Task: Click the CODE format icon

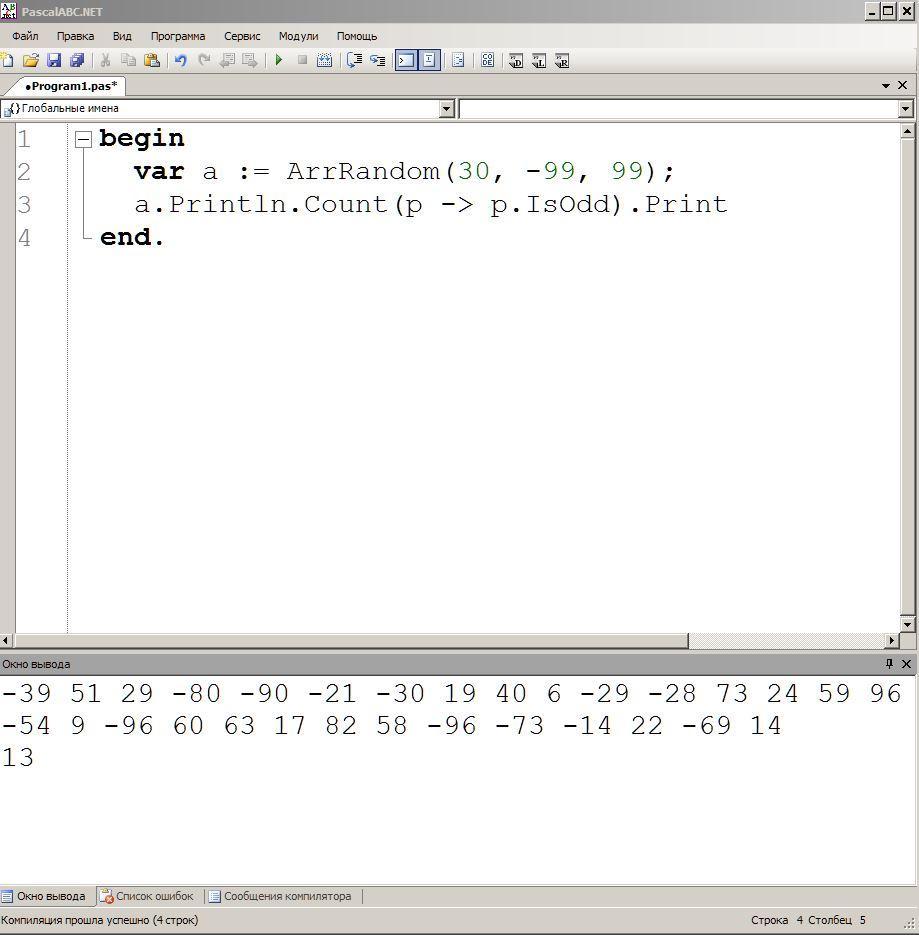Action: pyautogui.click(x=487, y=60)
